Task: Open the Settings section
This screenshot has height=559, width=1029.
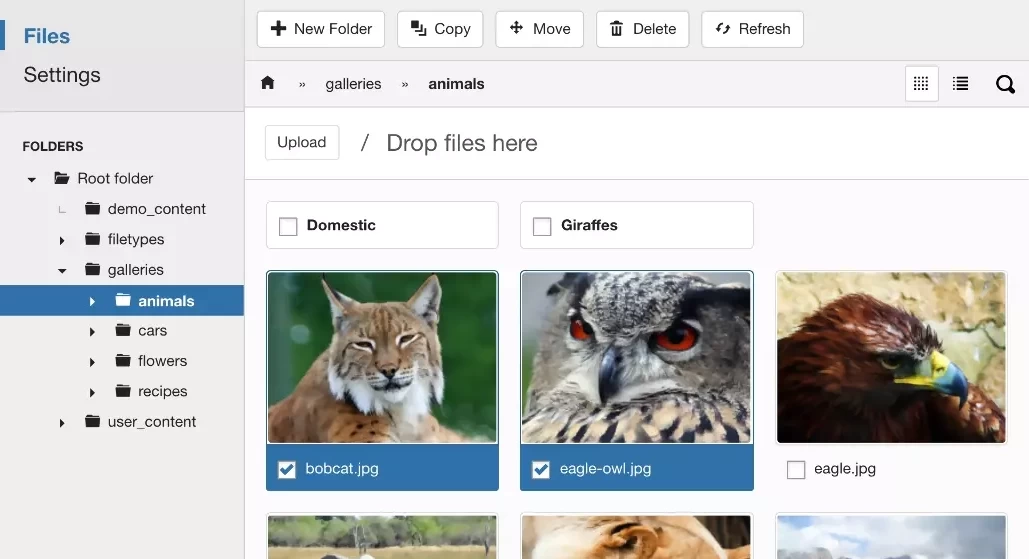Action: point(62,74)
